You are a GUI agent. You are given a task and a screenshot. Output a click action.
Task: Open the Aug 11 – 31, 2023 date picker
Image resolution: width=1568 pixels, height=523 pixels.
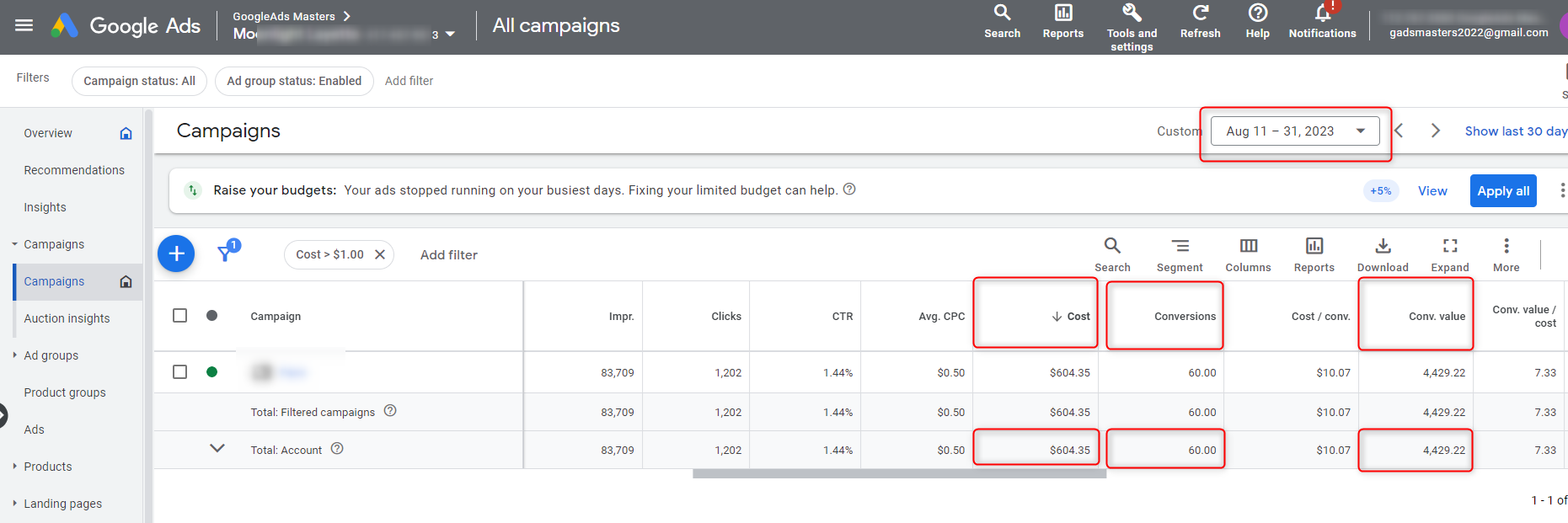[1295, 131]
